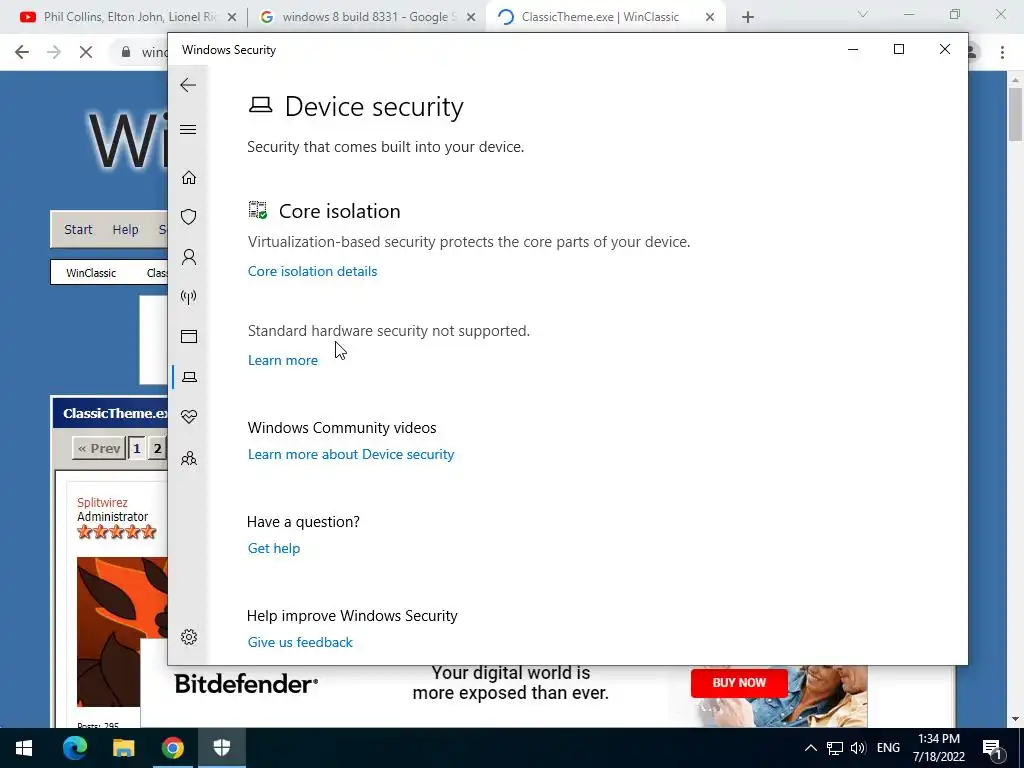Open Chrome three-dot menu
1024x768 pixels.
point(1002,52)
